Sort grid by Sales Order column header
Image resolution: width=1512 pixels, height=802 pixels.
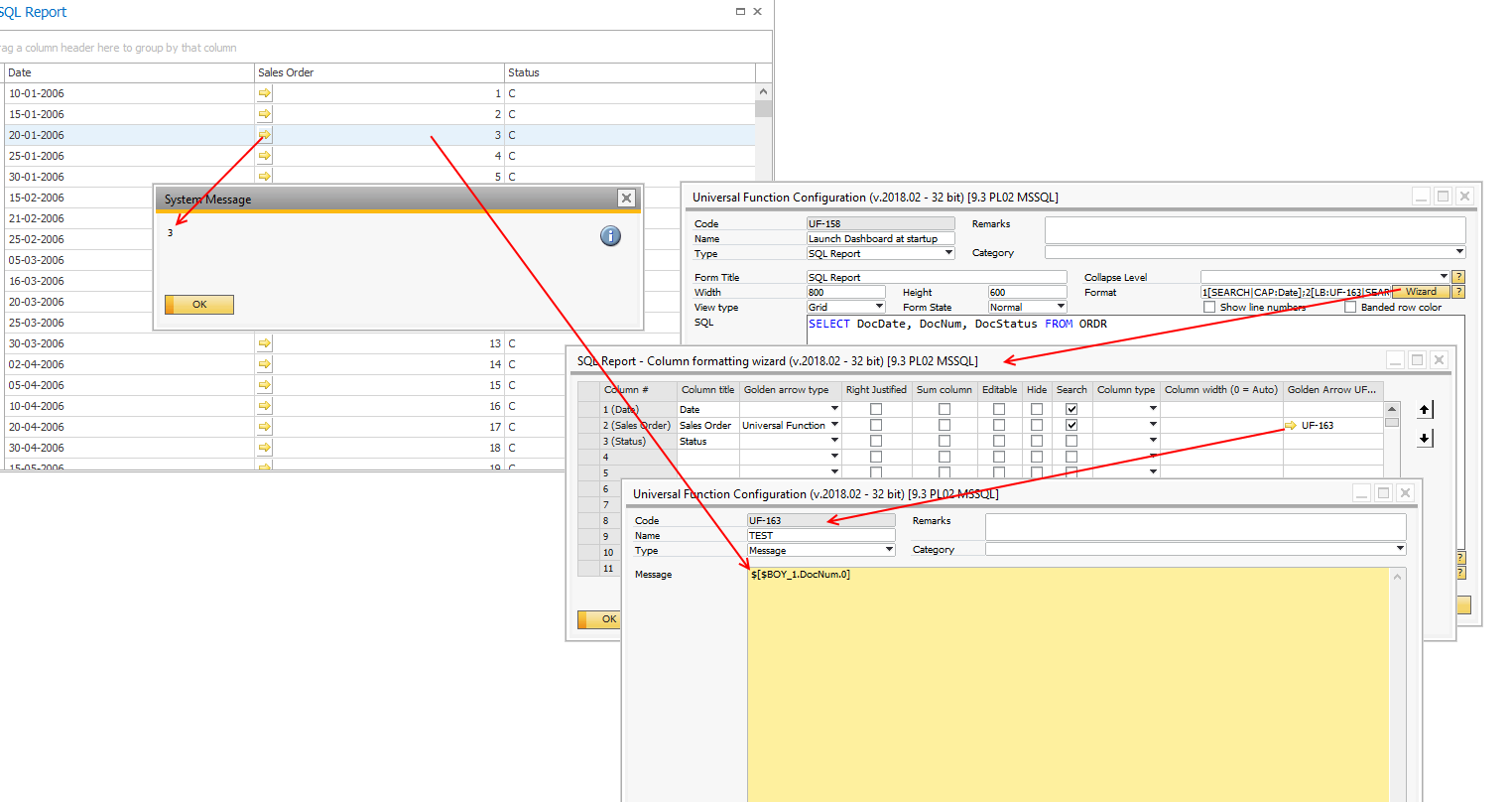pyautogui.click(x=380, y=72)
